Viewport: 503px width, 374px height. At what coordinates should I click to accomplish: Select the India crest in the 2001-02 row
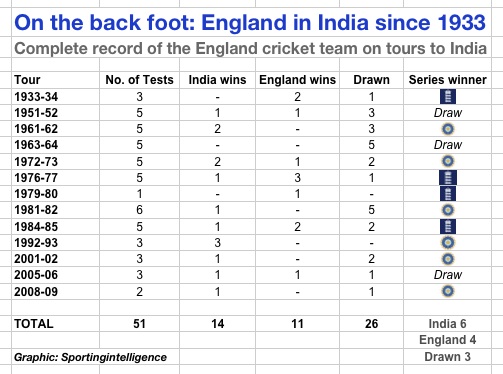(448, 259)
